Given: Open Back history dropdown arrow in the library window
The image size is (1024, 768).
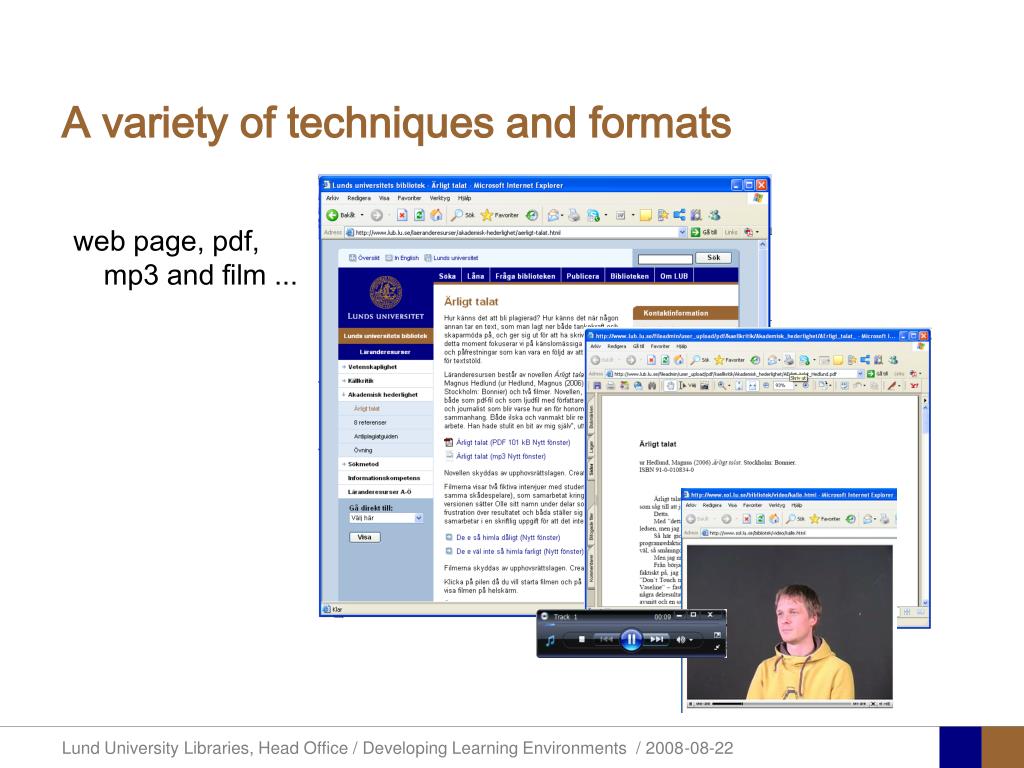Looking at the screenshot, I should (x=362, y=215).
